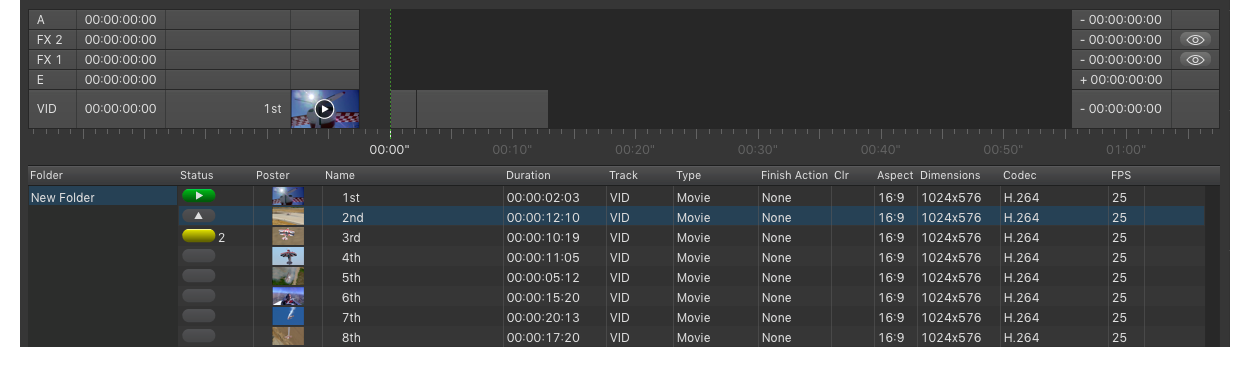Click the A track timecode 00:00:00:00
Image resolution: width=1250 pixels, height=367 pixels.
(x=120, y=20)
